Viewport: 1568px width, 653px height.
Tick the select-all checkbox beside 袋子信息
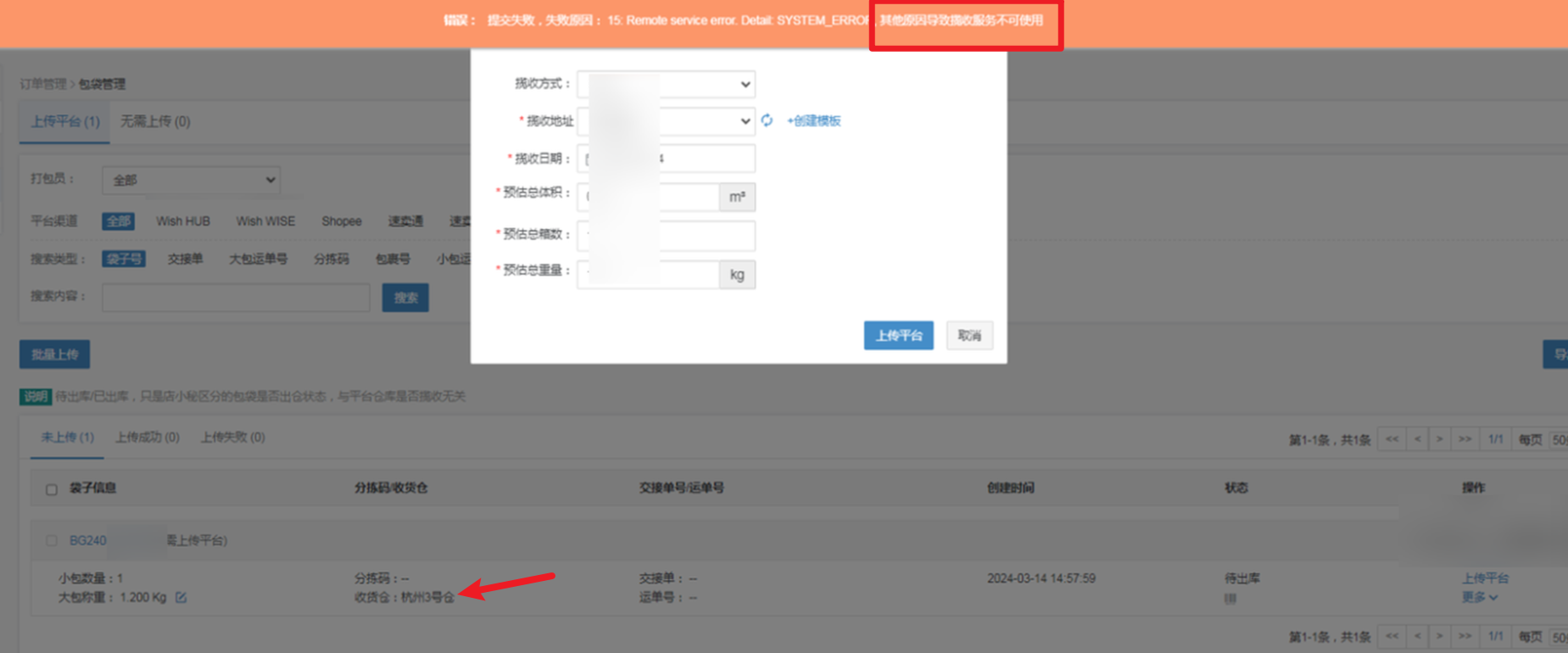(x=52, y=489)
